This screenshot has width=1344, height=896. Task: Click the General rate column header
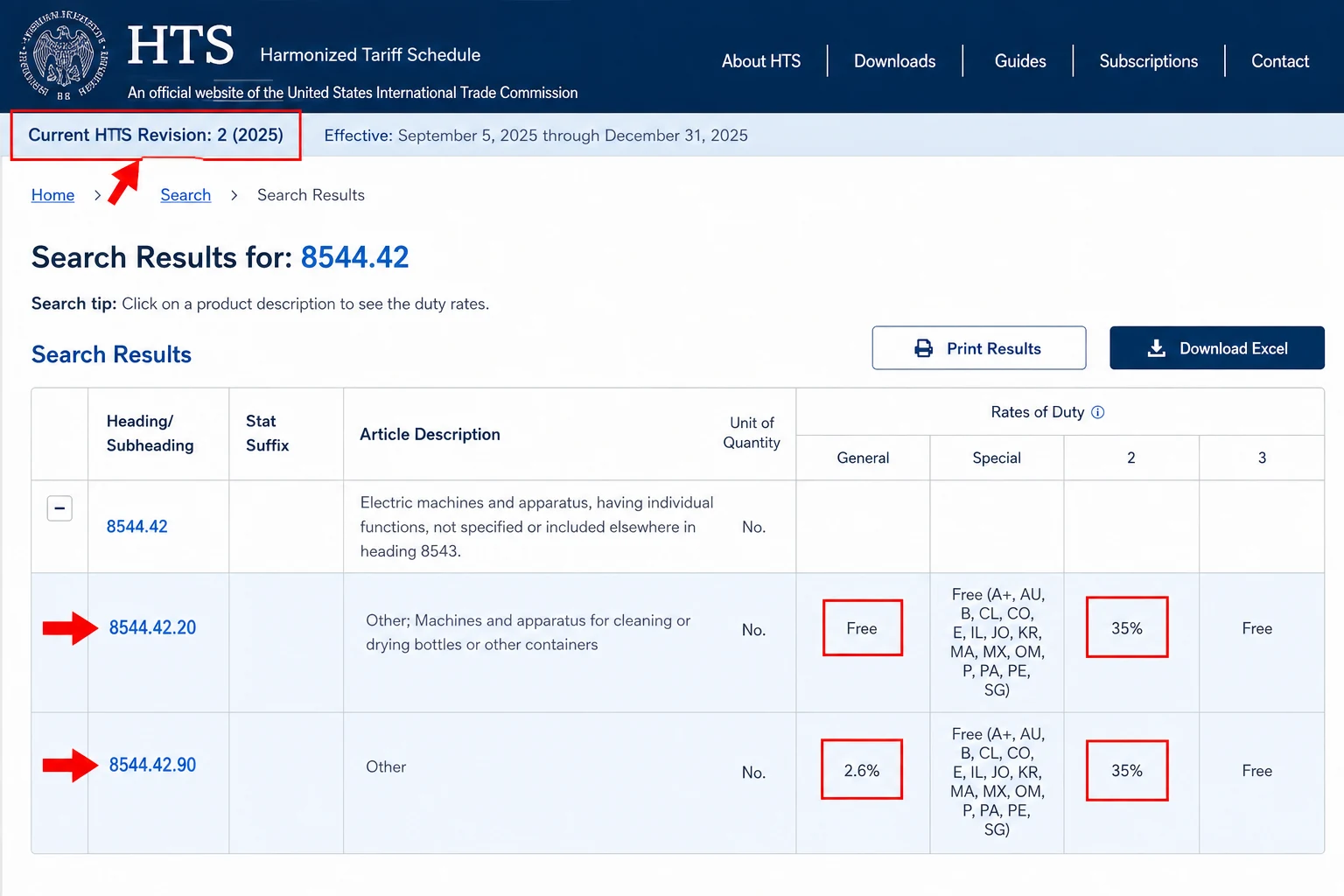click(x=863, y=458)
